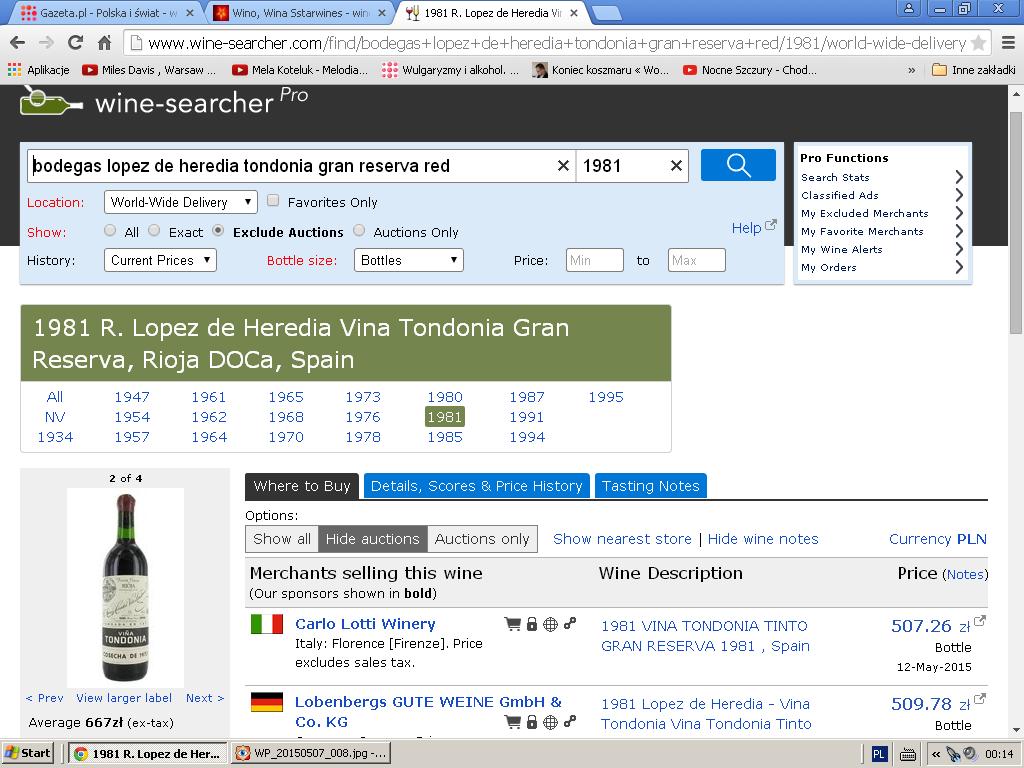Change the Currency PLN setting
1024x768 pixels.
[x=938, y=539]
